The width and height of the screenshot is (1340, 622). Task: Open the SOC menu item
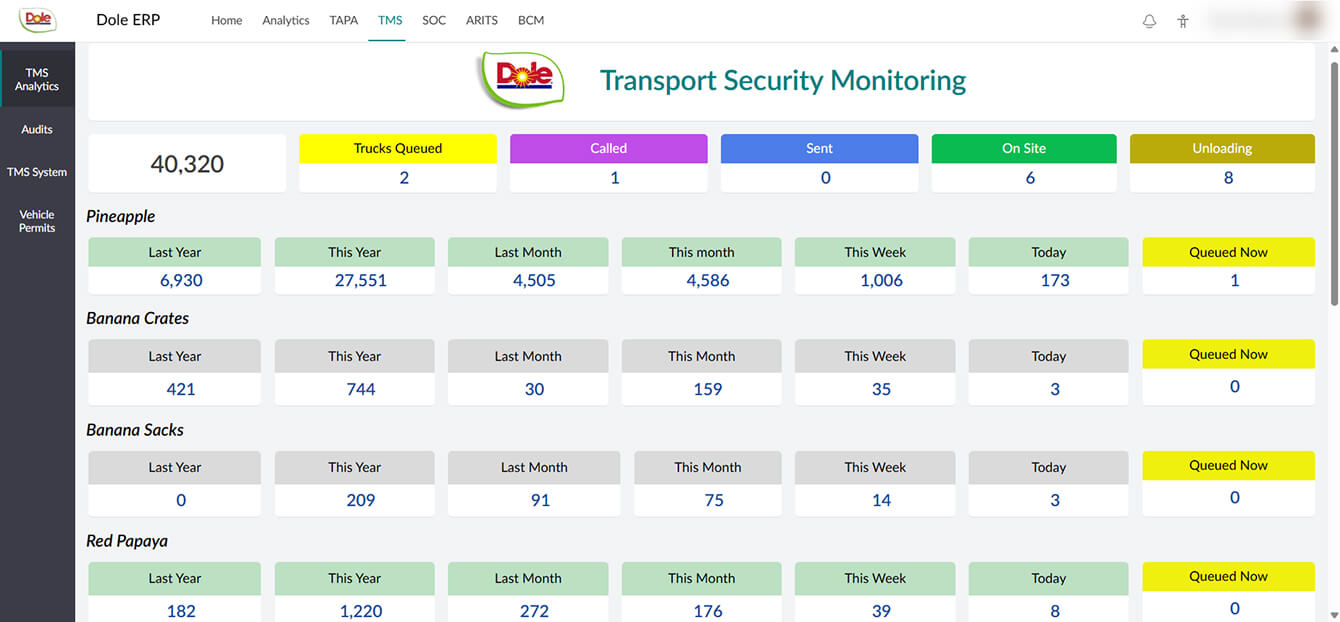tap(434, 20)
